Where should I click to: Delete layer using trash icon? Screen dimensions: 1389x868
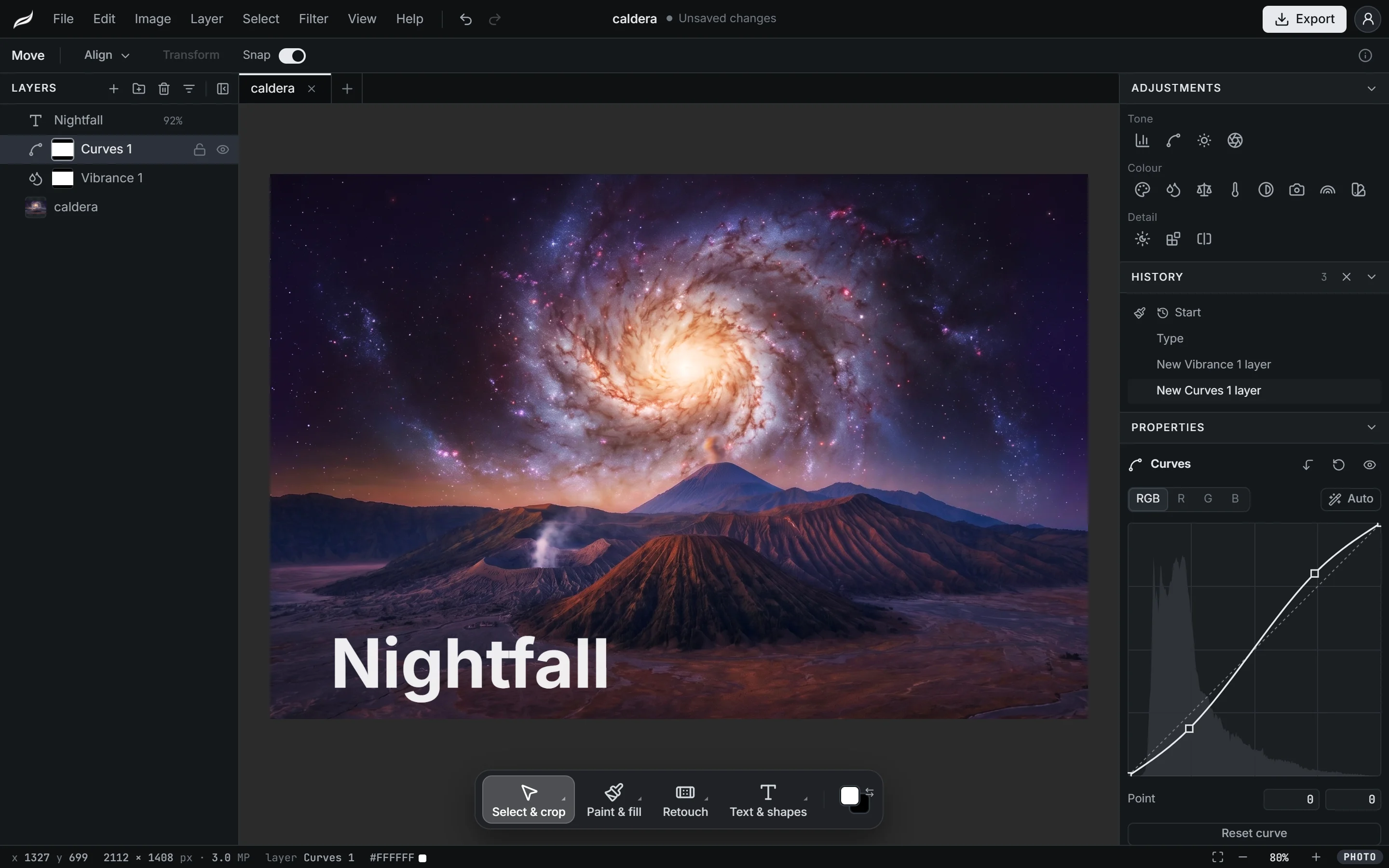164,88
